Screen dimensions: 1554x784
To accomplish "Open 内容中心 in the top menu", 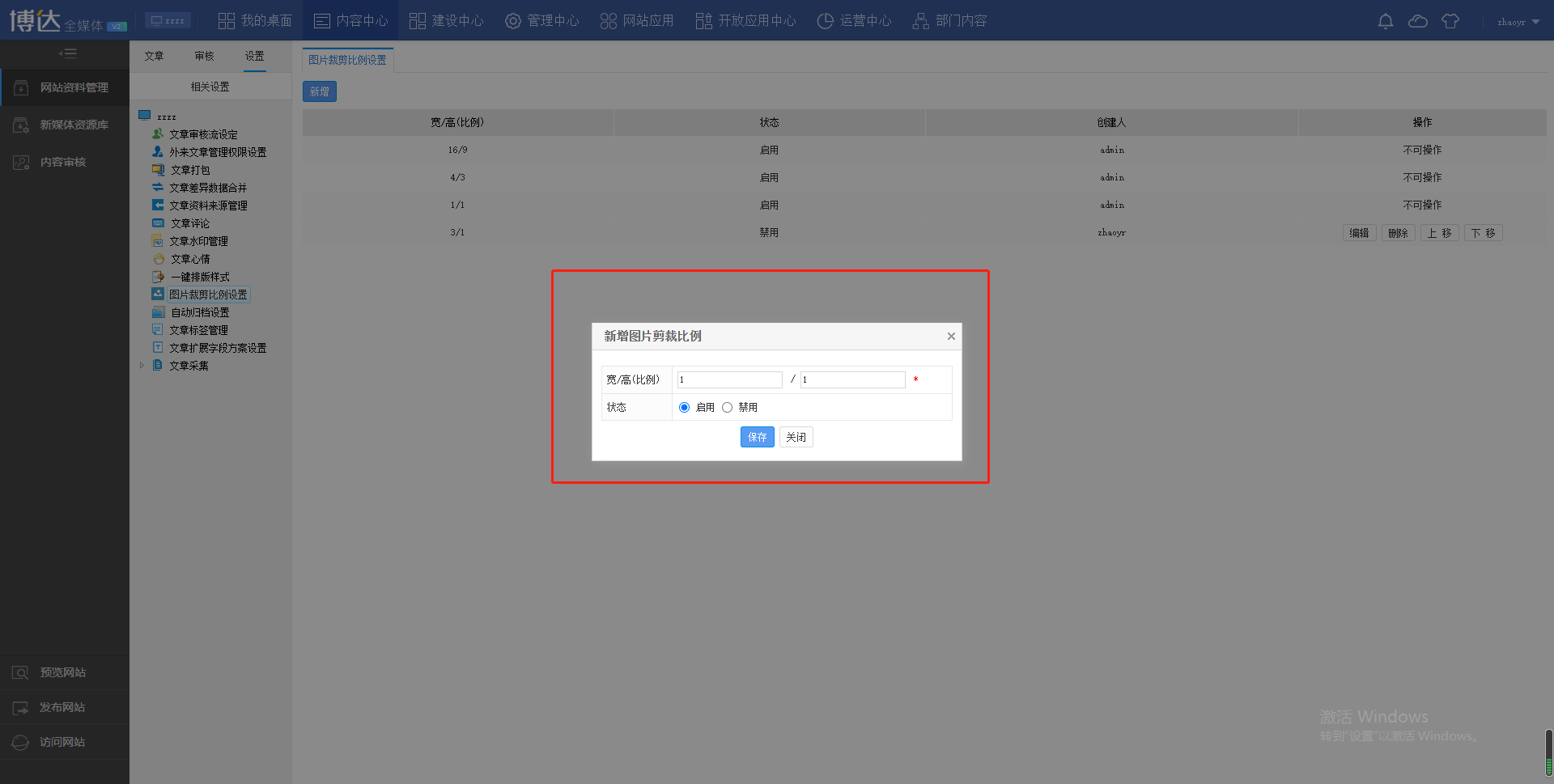I will pos(350,20).
